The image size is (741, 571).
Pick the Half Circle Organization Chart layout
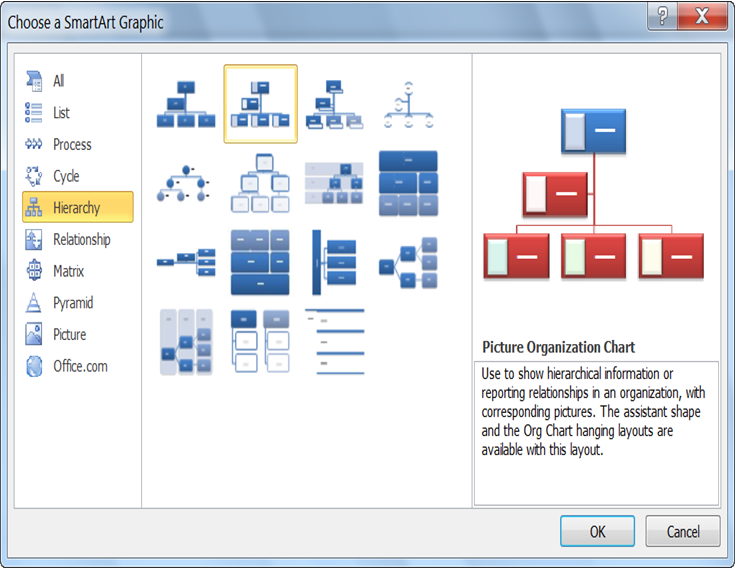coord(407,104)
